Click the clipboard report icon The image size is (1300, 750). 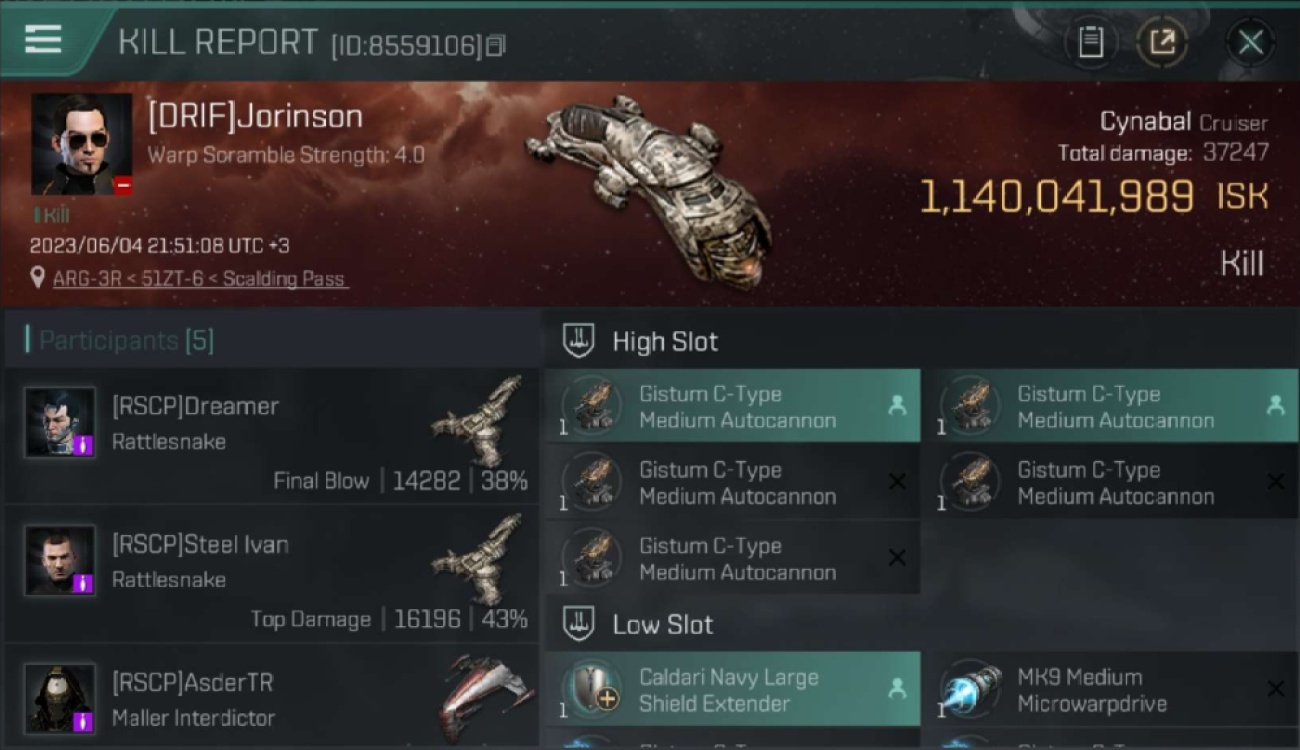tap(1090, 42)
